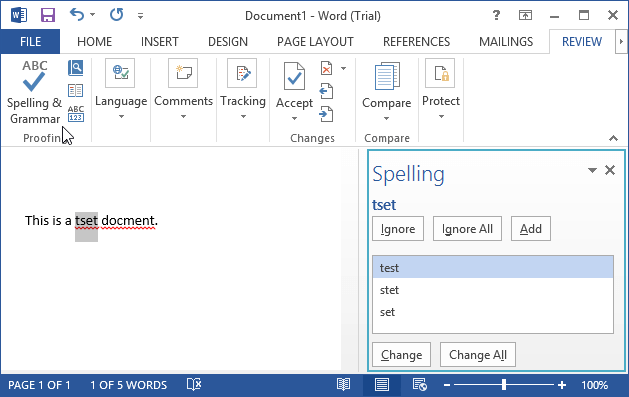
Task: Open Ribbon Display Options icon
Action: [x=525, y=15]
